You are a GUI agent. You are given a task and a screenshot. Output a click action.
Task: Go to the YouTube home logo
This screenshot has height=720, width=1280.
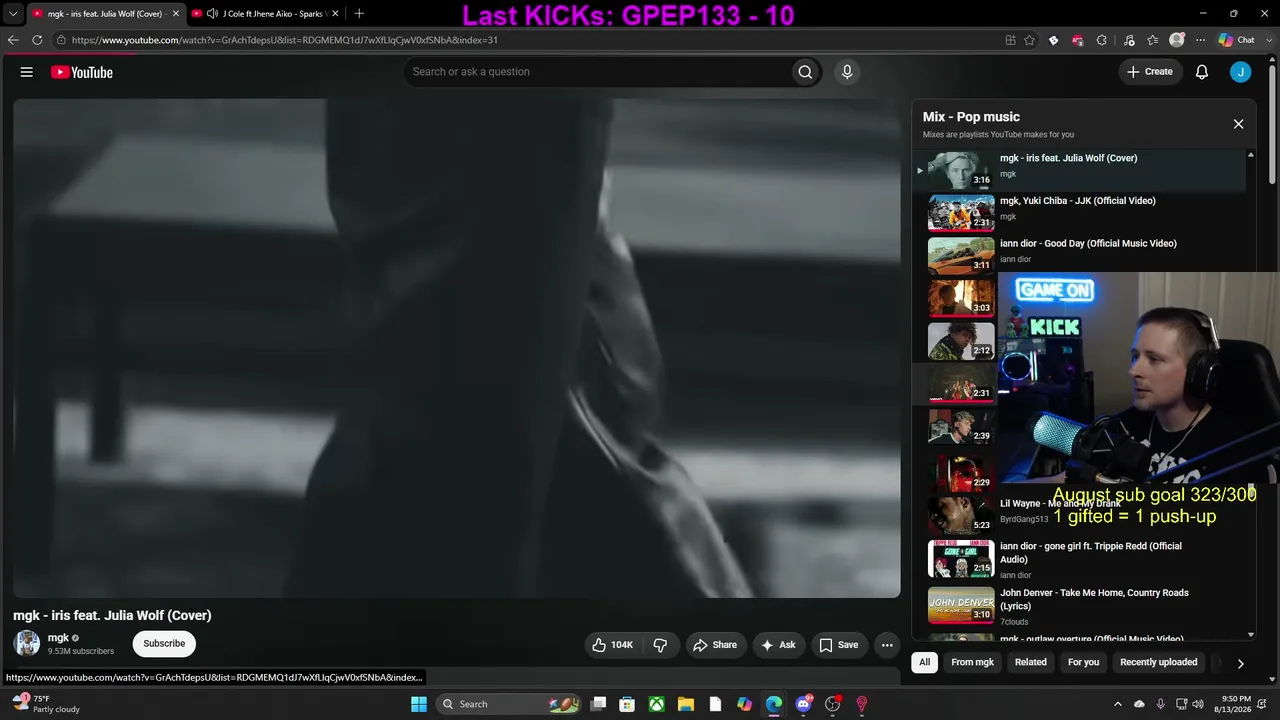pyautogui.click(x=82, y=72)
